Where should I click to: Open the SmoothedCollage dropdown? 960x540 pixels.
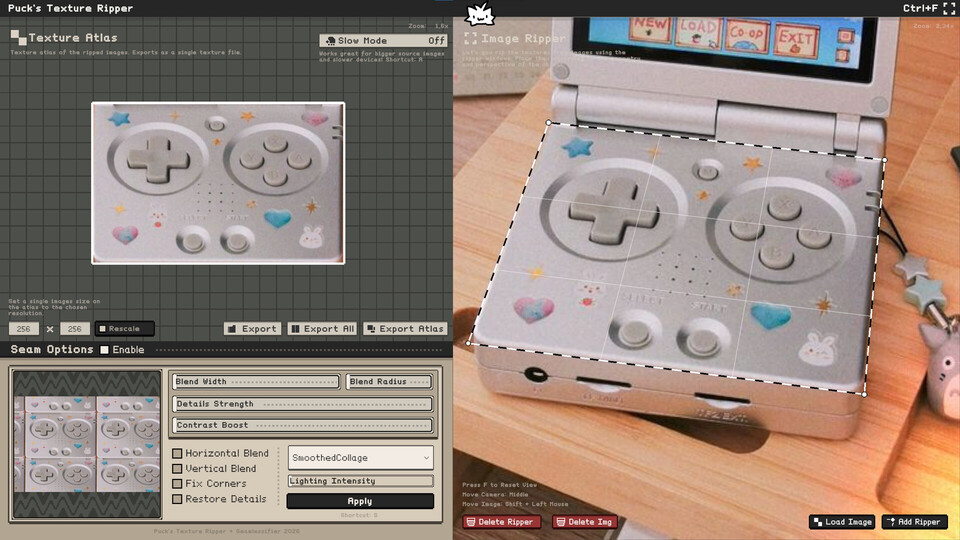[x=361, y=458]
